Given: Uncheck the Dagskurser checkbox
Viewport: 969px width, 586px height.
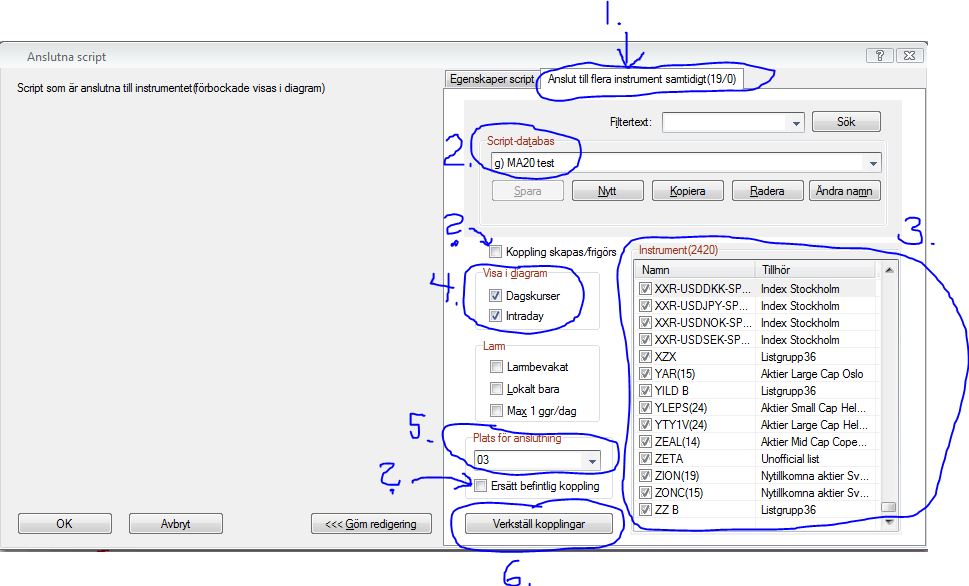Looking at the screenshot, I should point(496,296).
